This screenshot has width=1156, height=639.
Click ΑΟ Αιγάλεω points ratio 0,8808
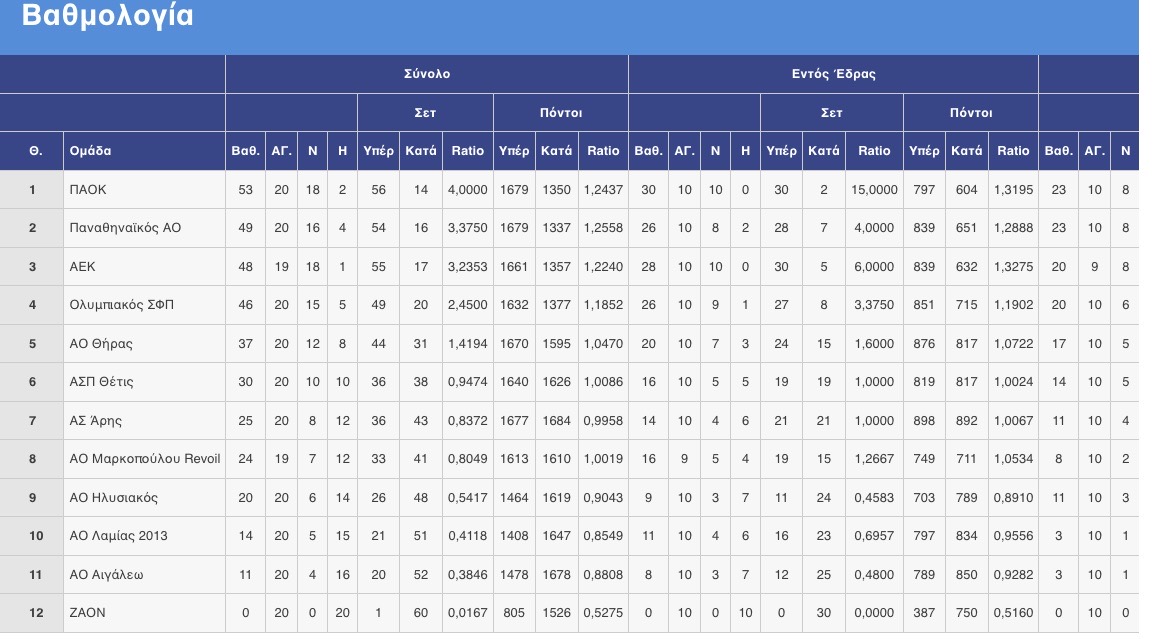[x=603, y=575]
